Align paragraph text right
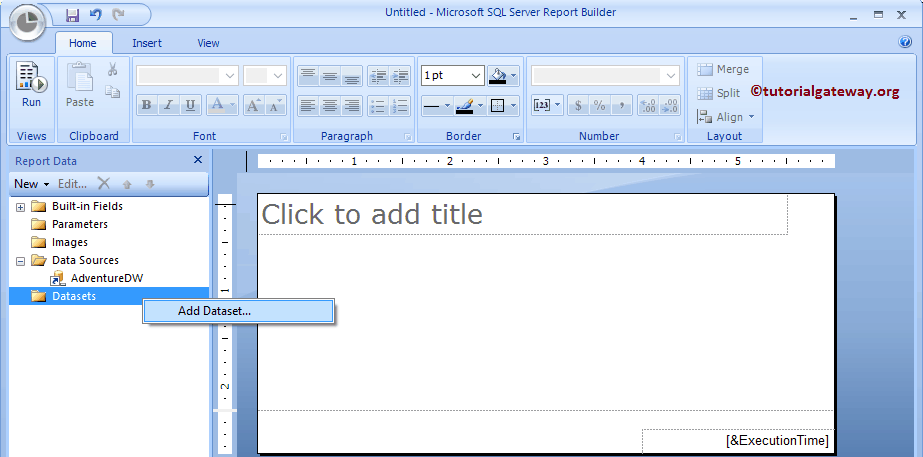The image size is (923, 457). [x=351, y=106]
